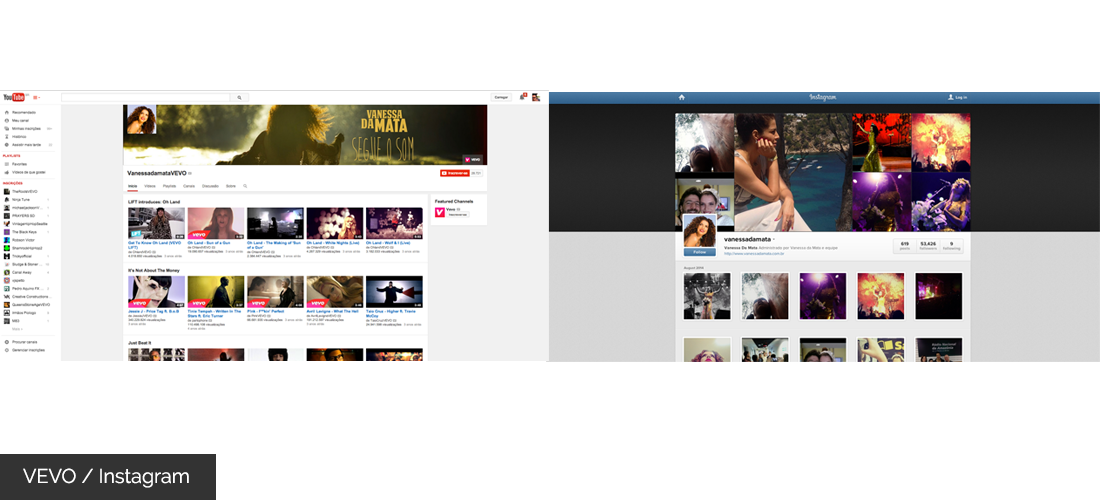1100x500 pixels.
Task: Open Jessie J - Price Tag video link
Action: 156,311
